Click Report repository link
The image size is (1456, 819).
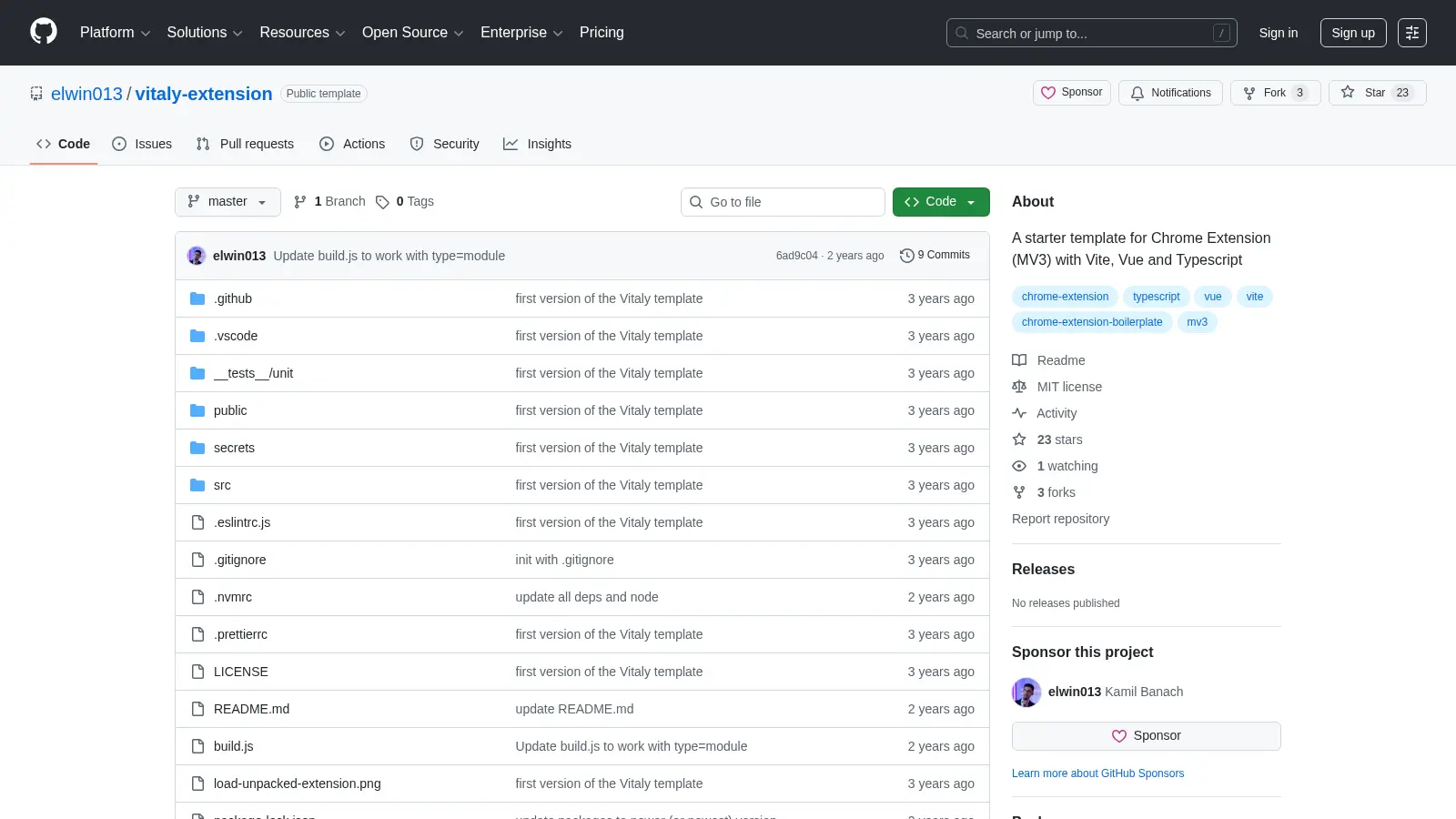pyautogui.click(x=1060, y=519)
